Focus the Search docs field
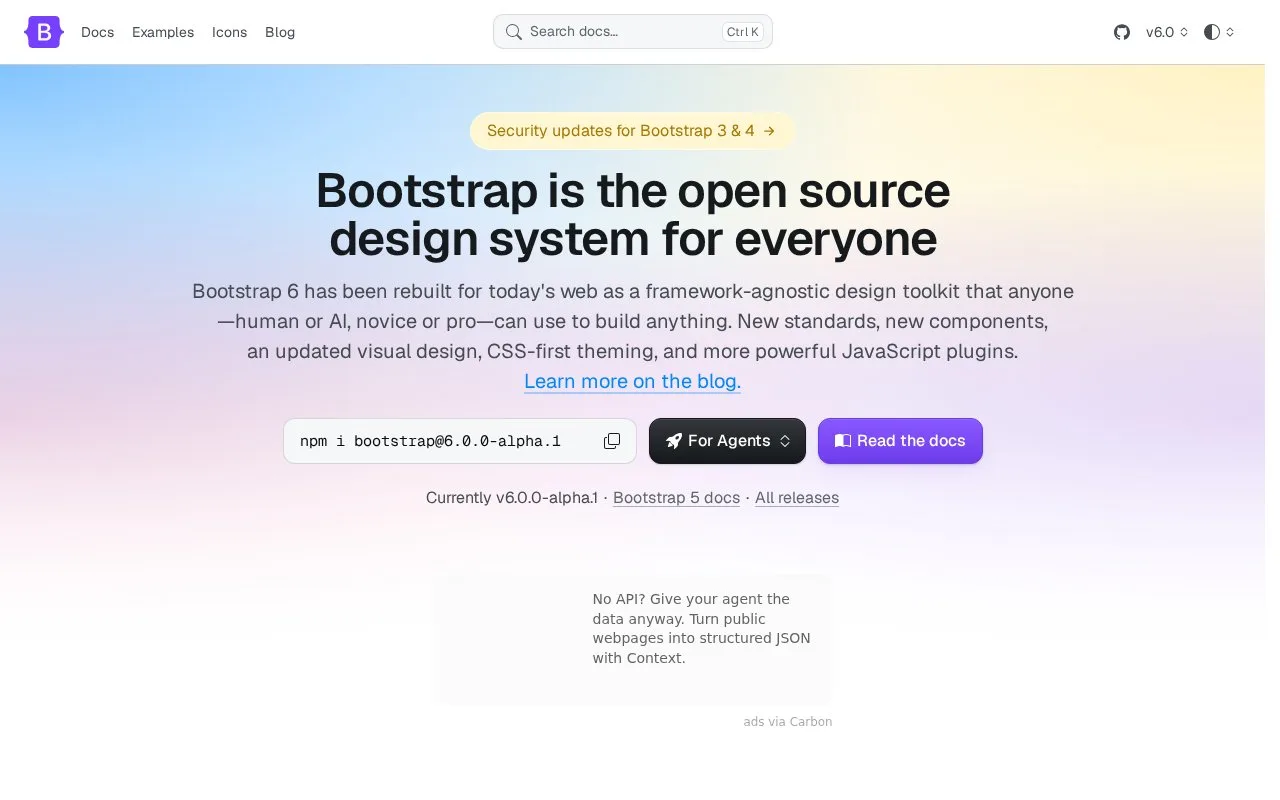Viewport: 1280px width, 800px height. (633, 32)
